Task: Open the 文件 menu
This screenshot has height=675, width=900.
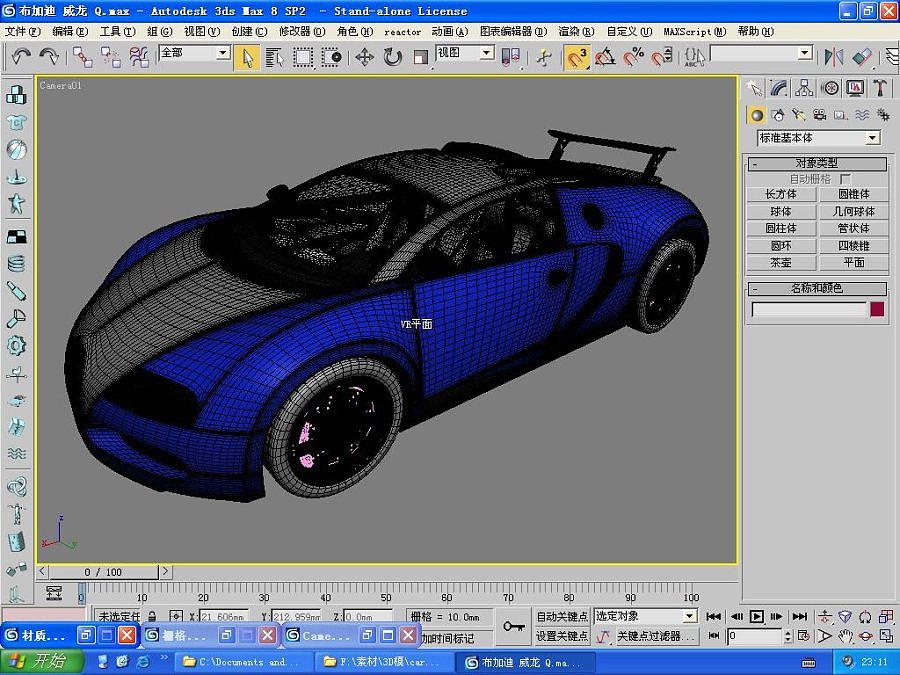Action: coord(23,32)
